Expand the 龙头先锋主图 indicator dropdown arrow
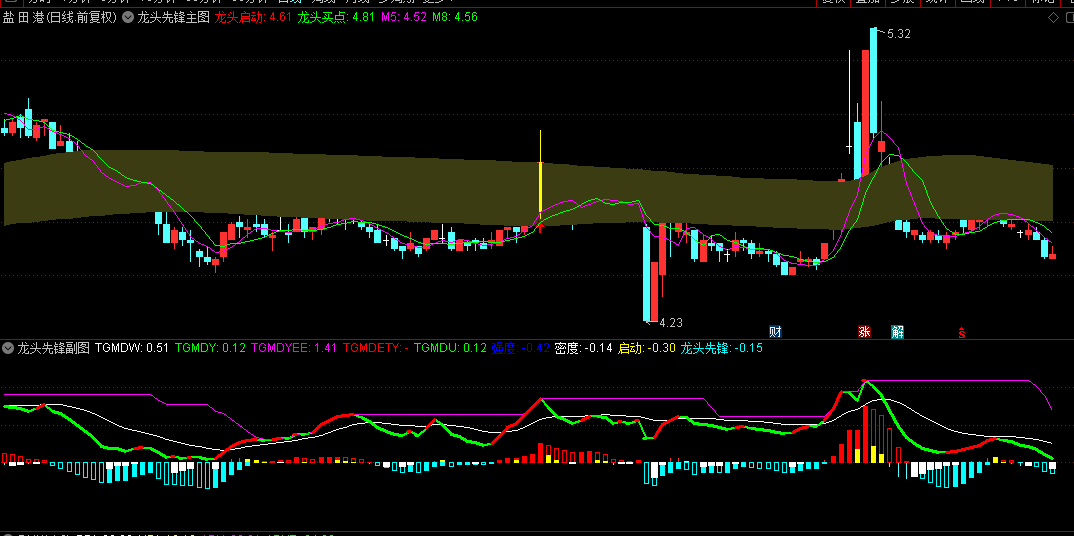The width and height of the screenshot is (1074, 536). pos(127,18)
